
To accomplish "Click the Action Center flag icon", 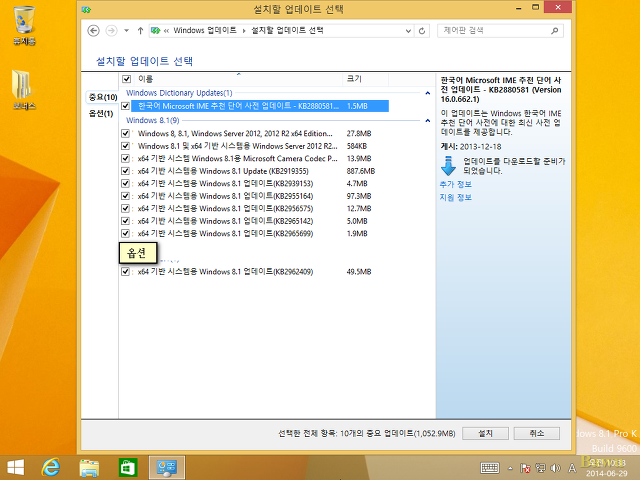I will pyautogui.click(x=525, y=468).
